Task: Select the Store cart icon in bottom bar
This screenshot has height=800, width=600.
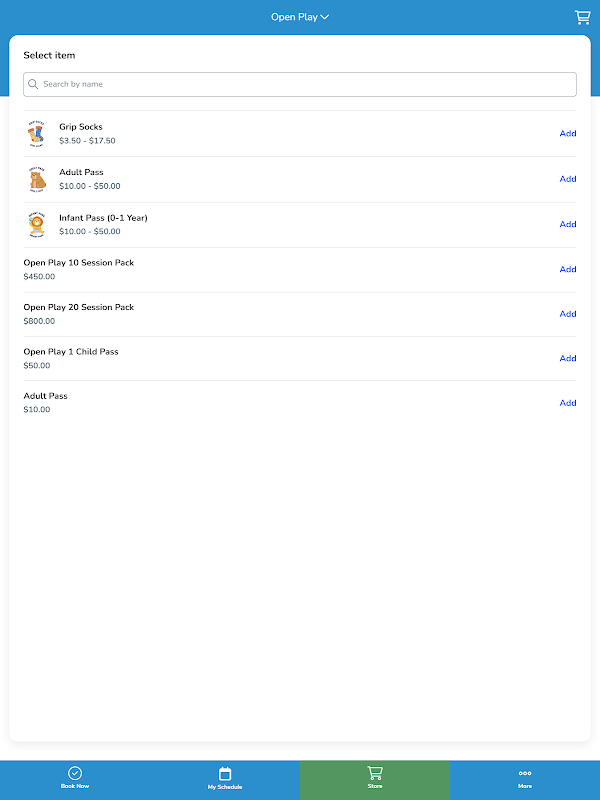Action: point(375,773)
